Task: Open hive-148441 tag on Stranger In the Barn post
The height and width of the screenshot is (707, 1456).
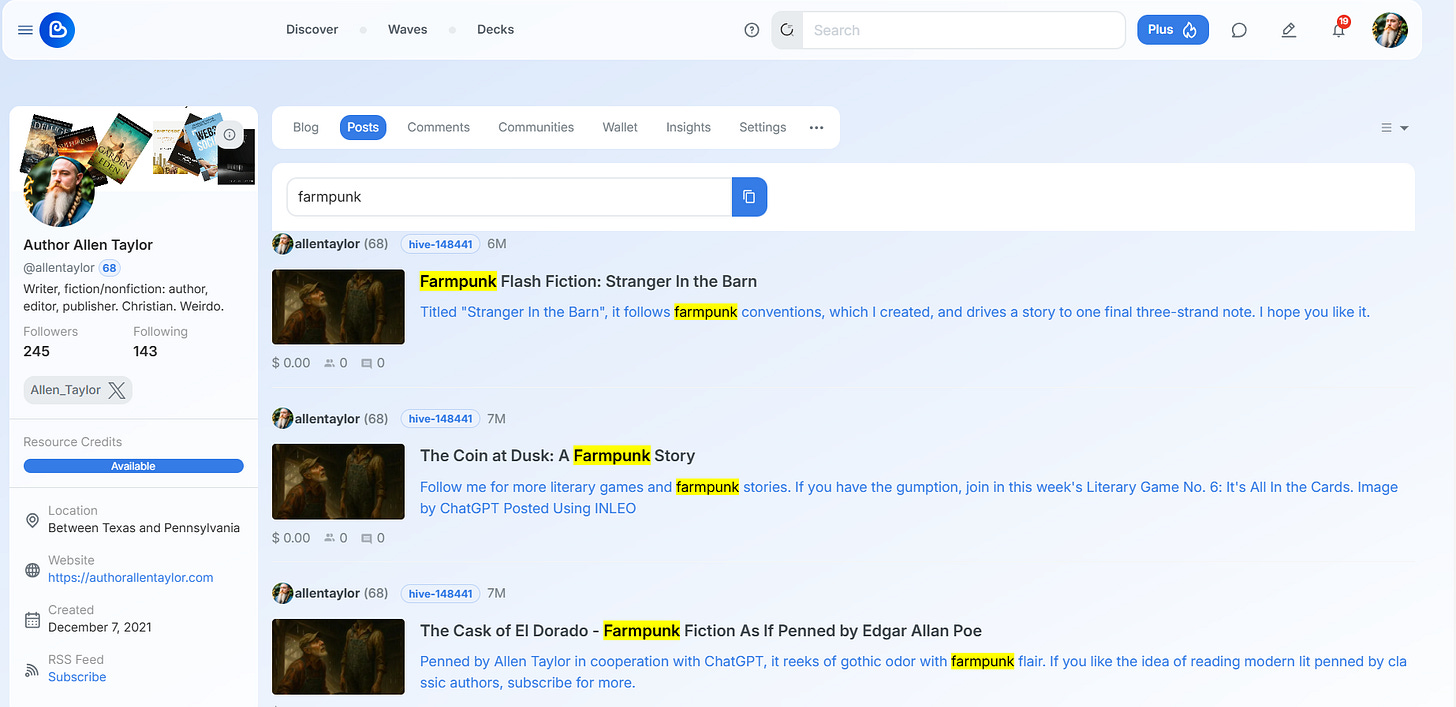Action: click(440, 244)
